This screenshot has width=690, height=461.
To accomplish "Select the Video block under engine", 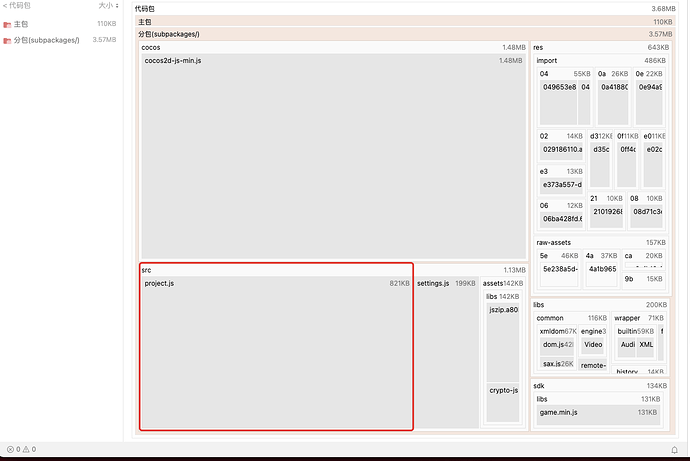I will [x=592, y=346].
